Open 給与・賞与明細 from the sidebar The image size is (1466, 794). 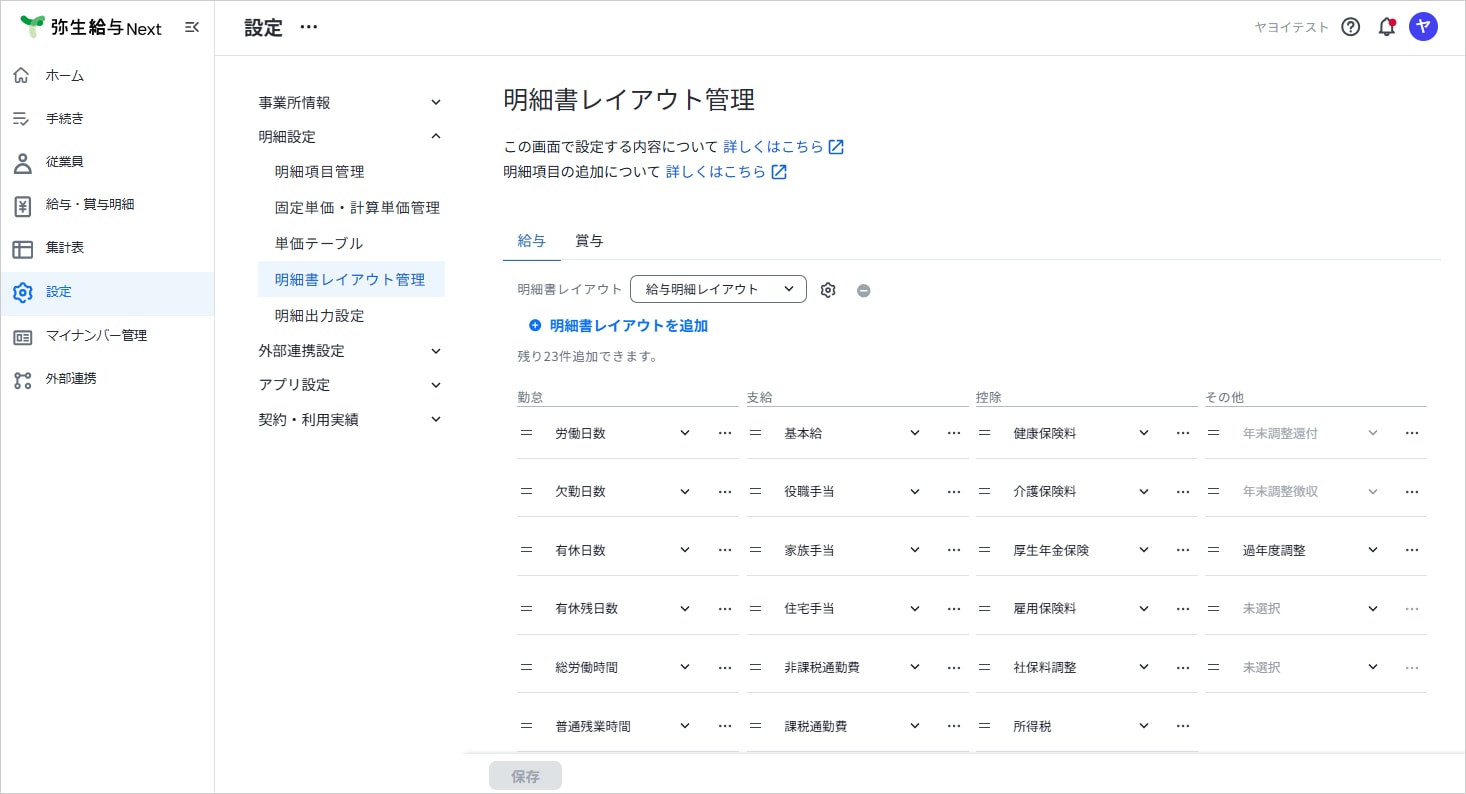click(x=89, y=205)
